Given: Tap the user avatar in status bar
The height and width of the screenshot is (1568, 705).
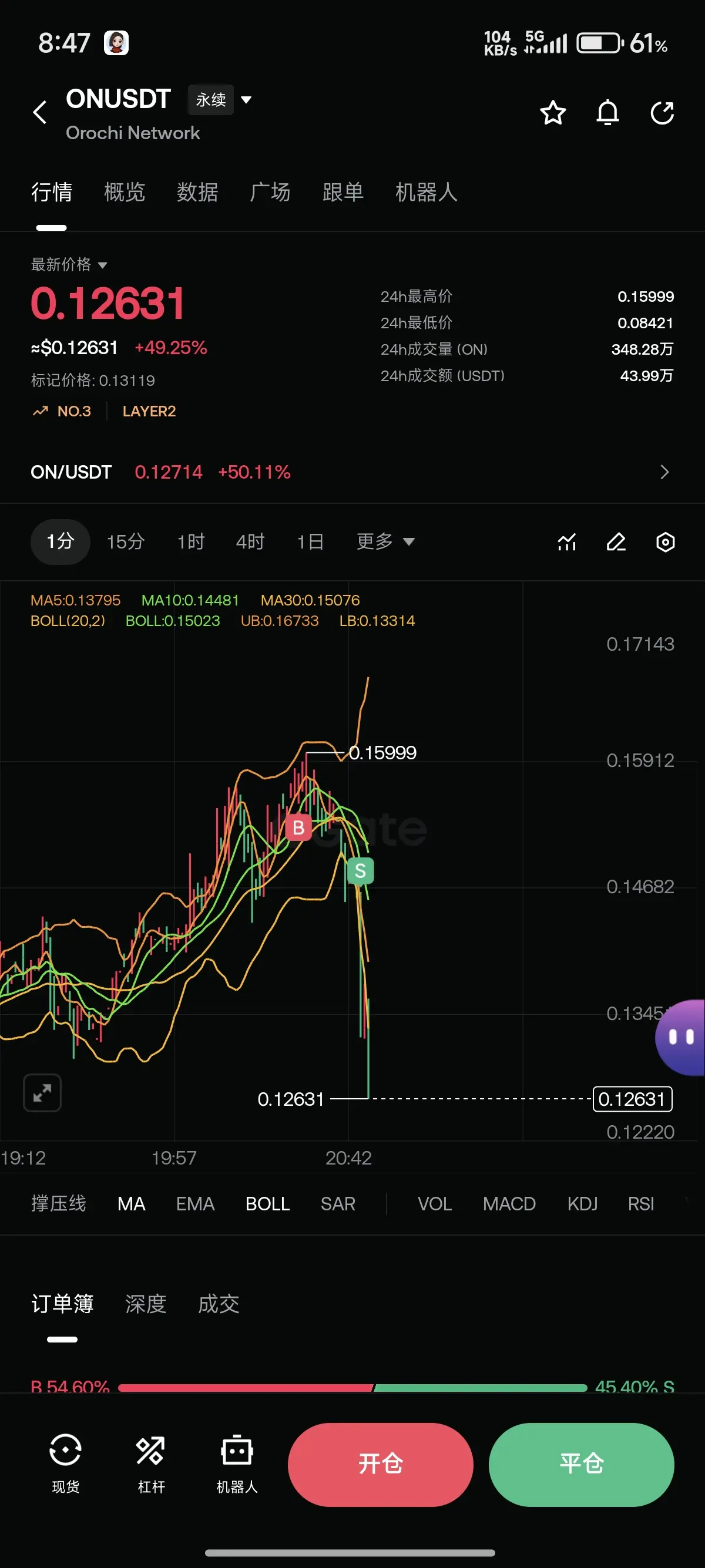Looking at the screenshot, I should pyautogui.click(x=116, y=43).
